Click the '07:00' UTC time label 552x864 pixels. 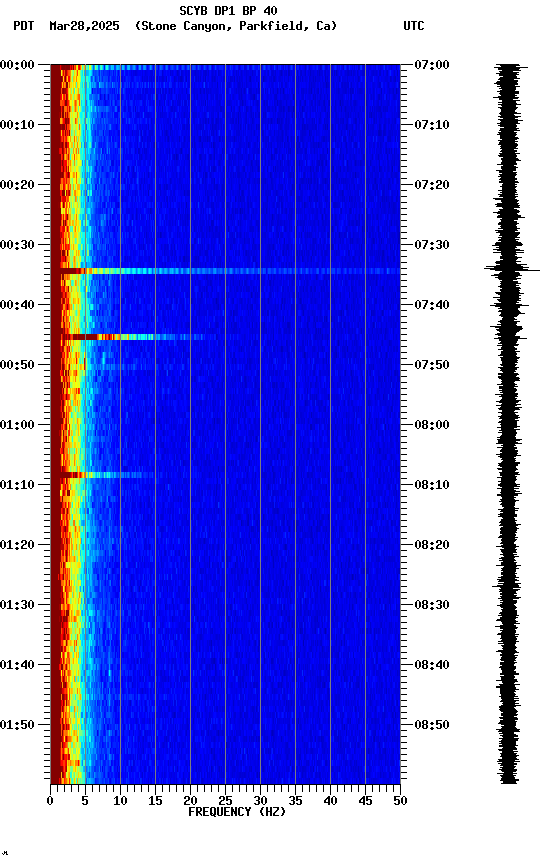pos(432,65)
